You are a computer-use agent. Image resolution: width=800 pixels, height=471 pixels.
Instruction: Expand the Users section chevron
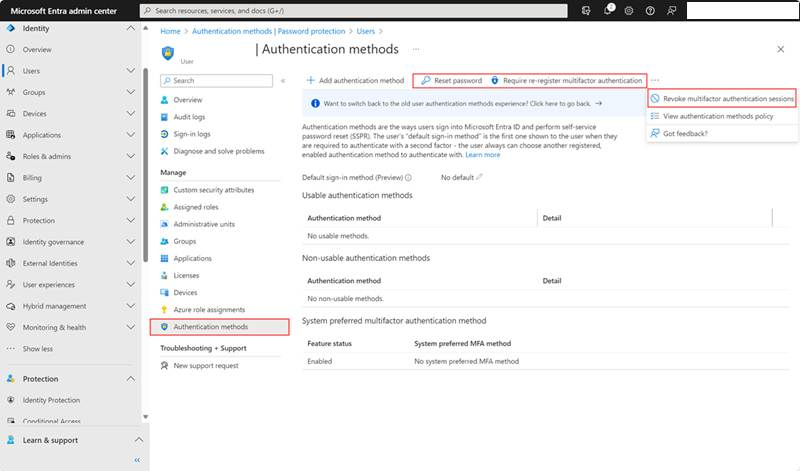point(131,71)
